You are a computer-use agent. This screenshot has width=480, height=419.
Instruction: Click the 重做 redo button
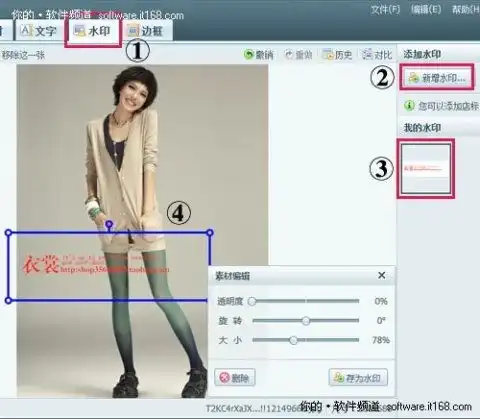(x=298, y=54)
